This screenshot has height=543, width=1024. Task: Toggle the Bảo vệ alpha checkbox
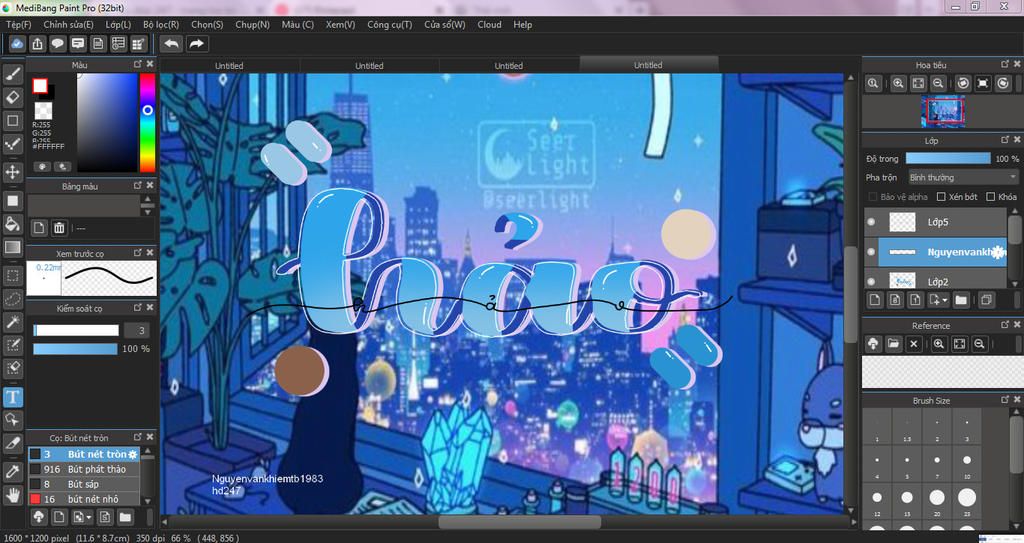pyautogui.click(x=872, y=197)
